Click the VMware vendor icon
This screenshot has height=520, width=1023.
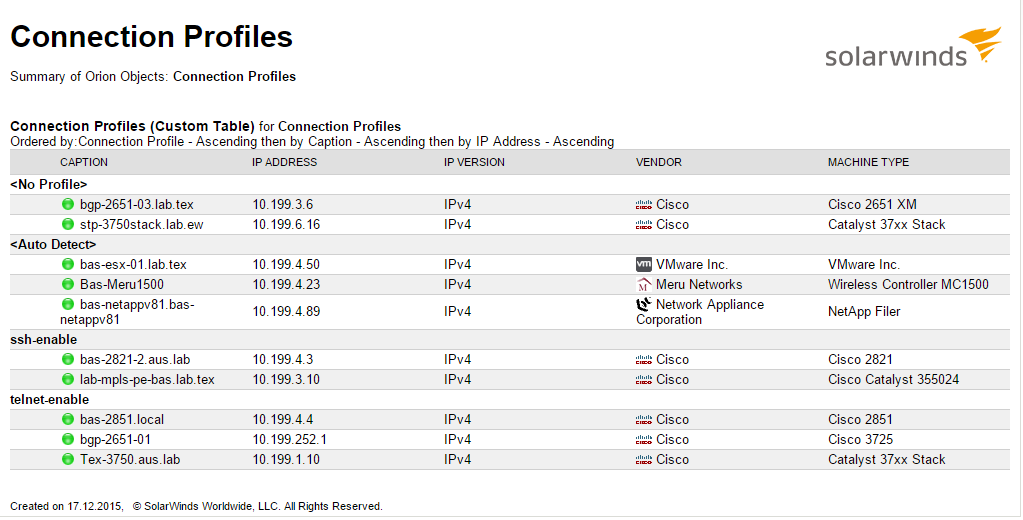coord(644,265)
